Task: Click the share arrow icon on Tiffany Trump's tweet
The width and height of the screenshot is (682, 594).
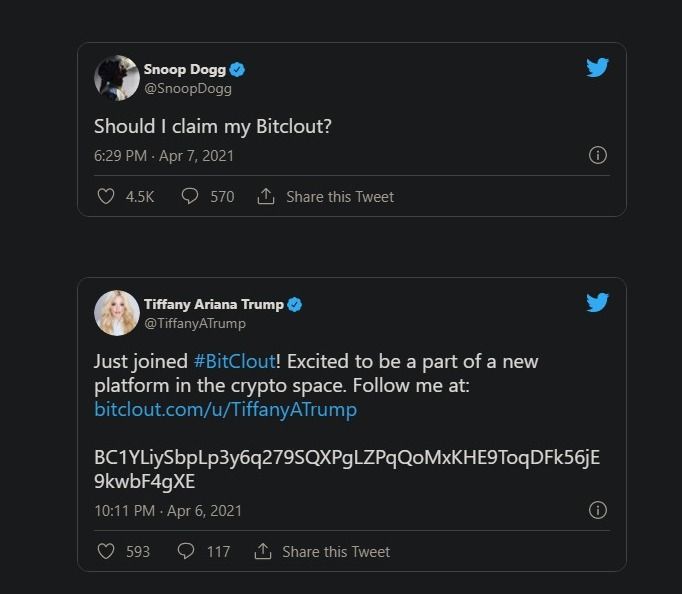Action: click(263, 551)
